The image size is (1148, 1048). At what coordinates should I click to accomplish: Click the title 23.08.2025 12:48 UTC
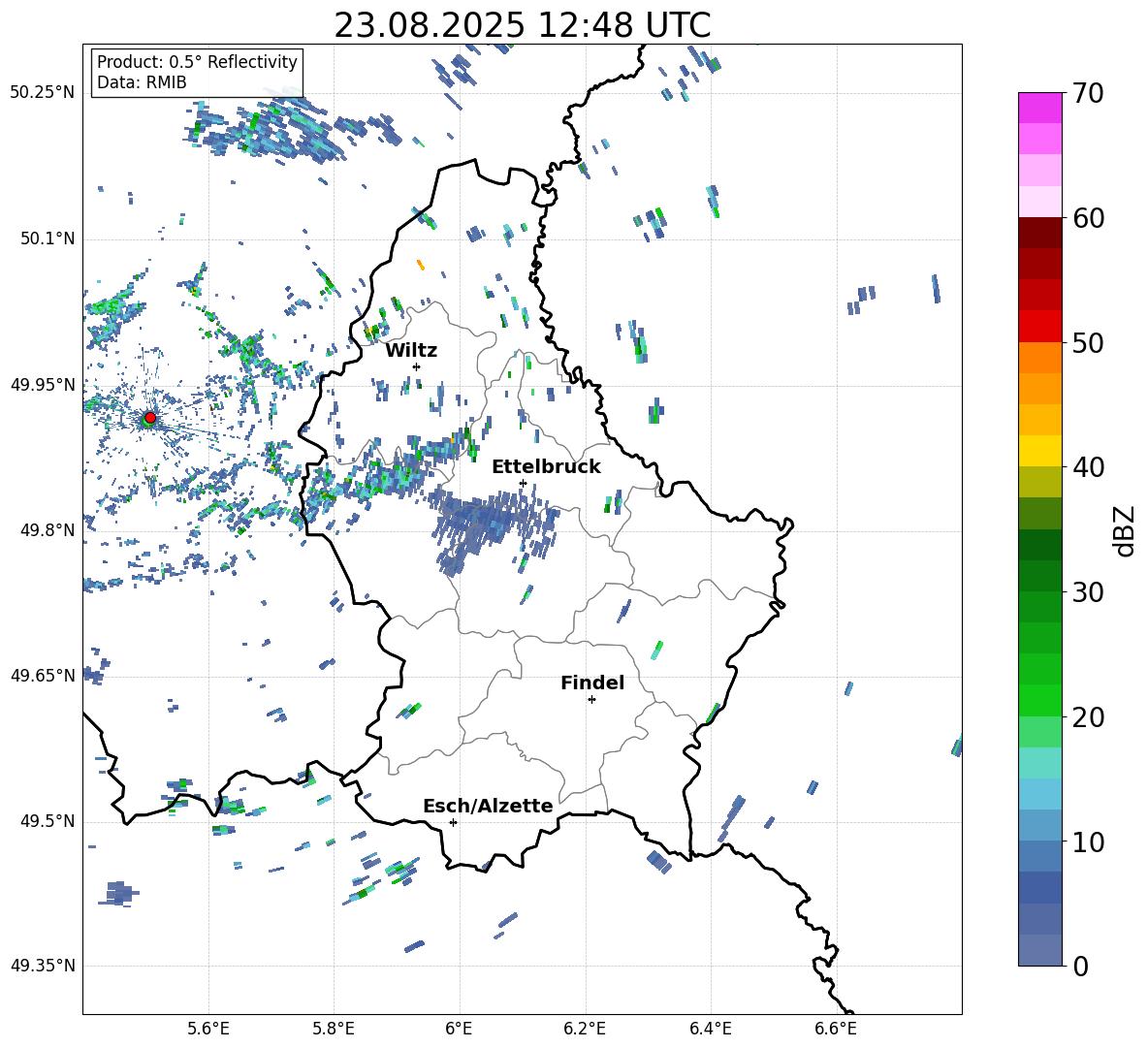pos(523,25)
